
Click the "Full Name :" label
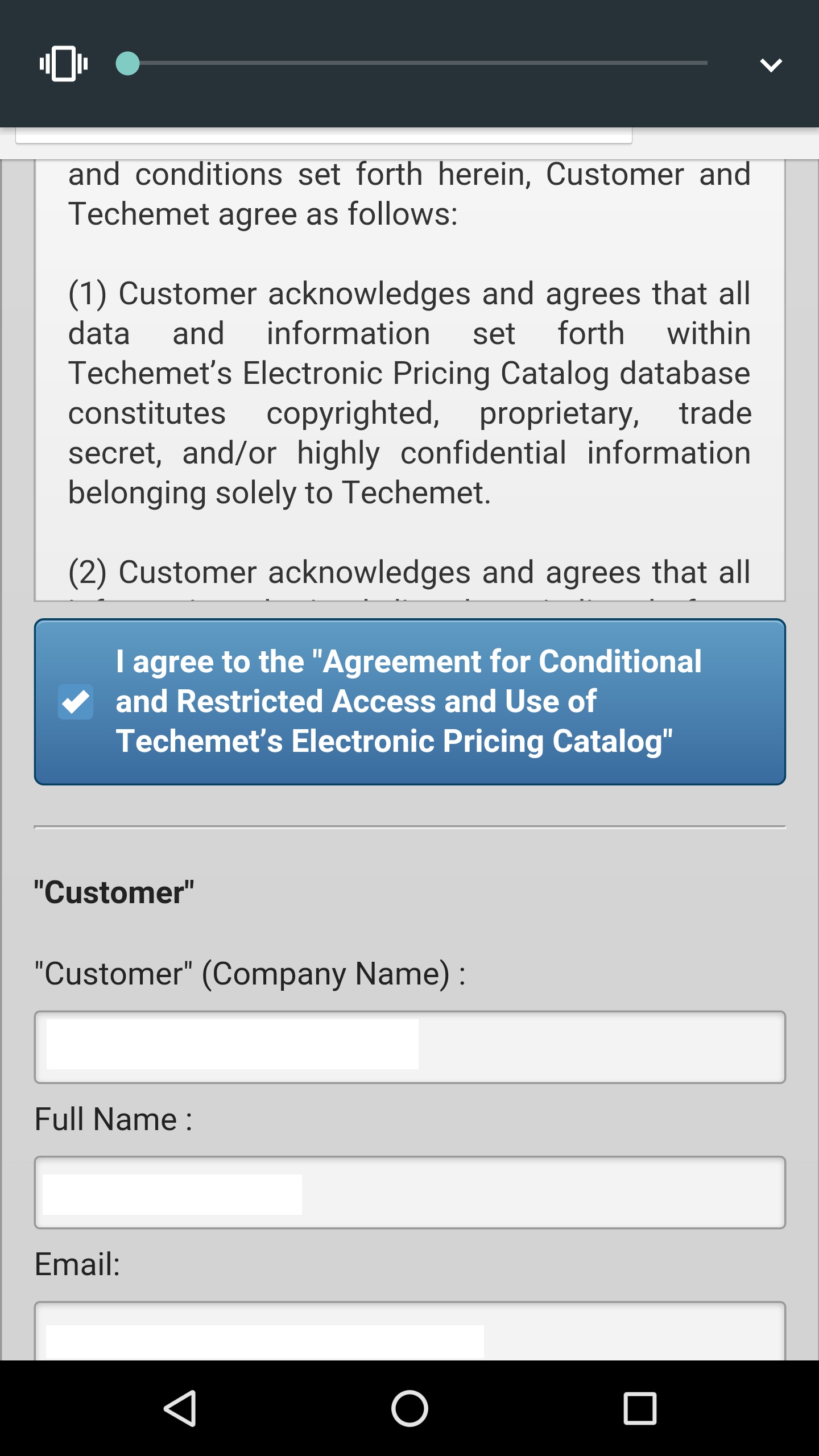pyautogui.click(x=114, y=1119)
